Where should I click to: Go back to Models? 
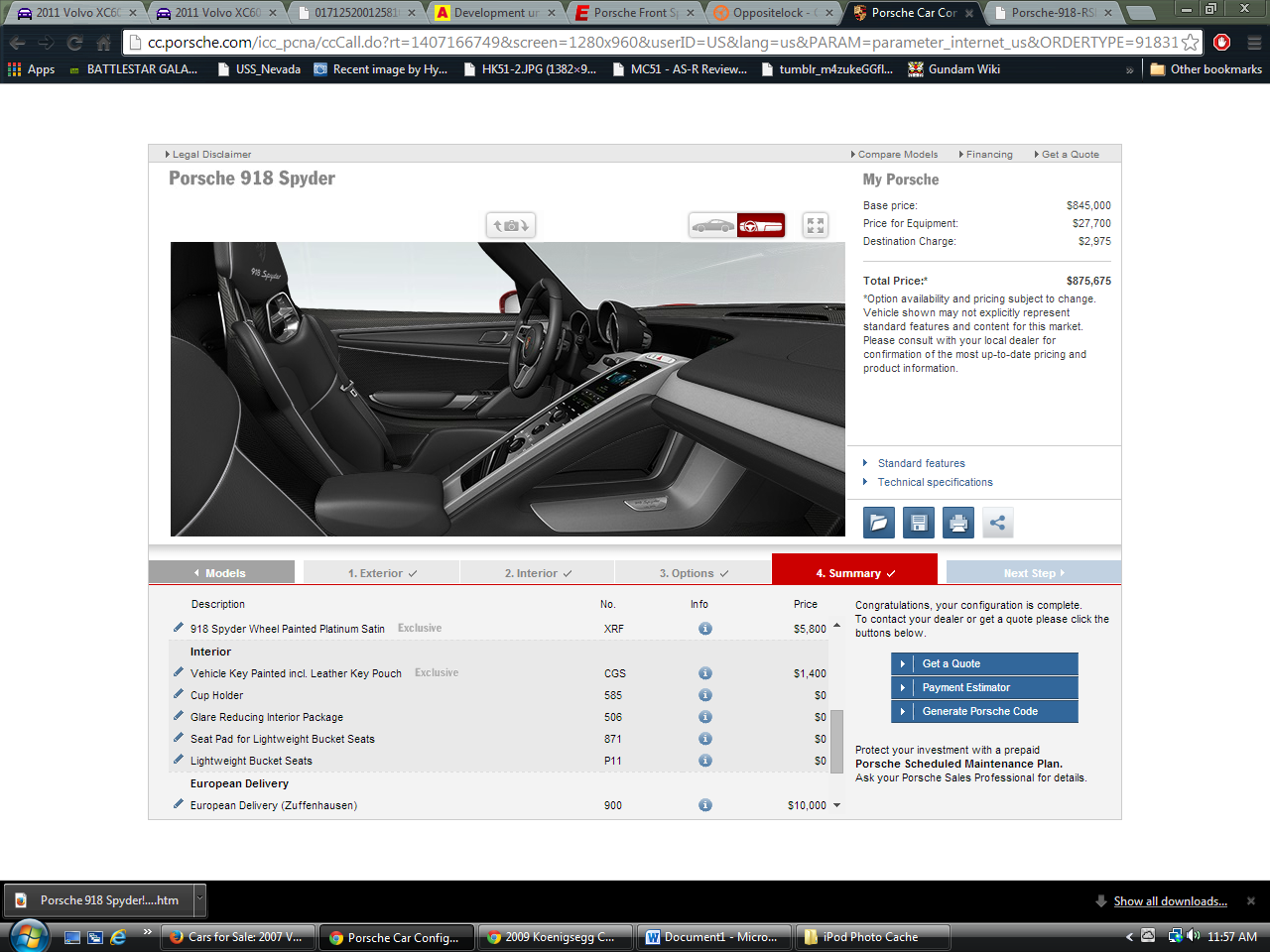(x=221, y=572)
